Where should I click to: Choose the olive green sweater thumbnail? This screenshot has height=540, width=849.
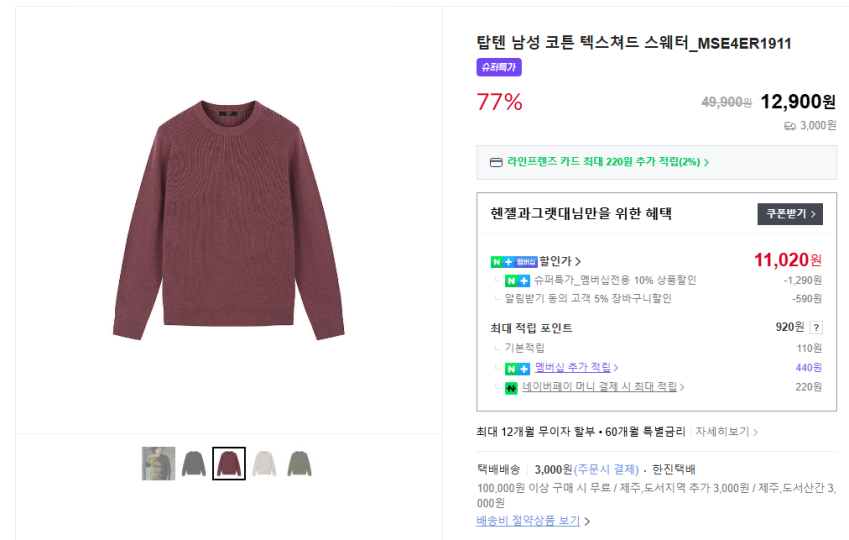click(299, 463)
